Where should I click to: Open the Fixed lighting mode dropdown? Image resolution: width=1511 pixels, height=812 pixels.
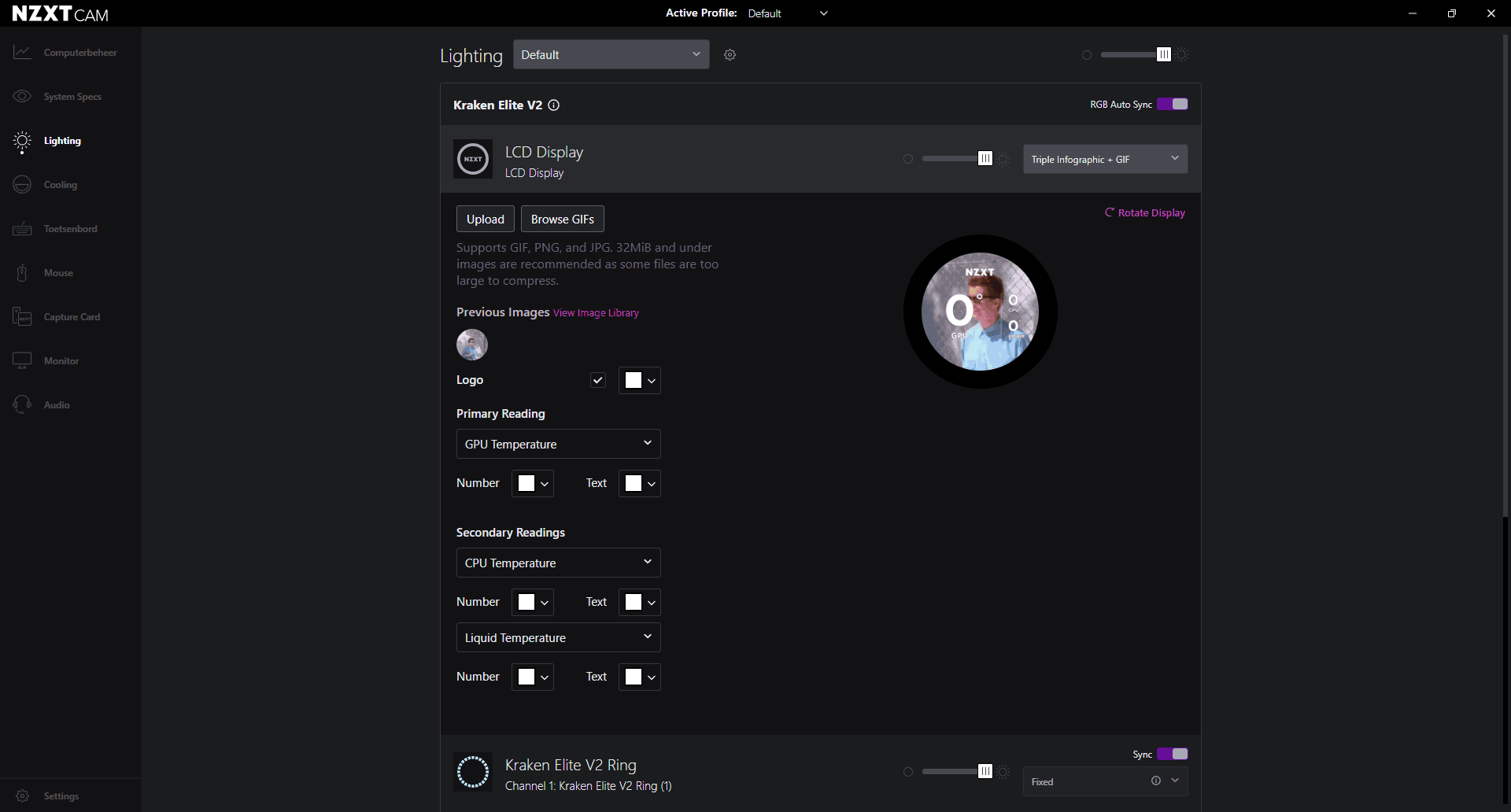(1105, 781)
